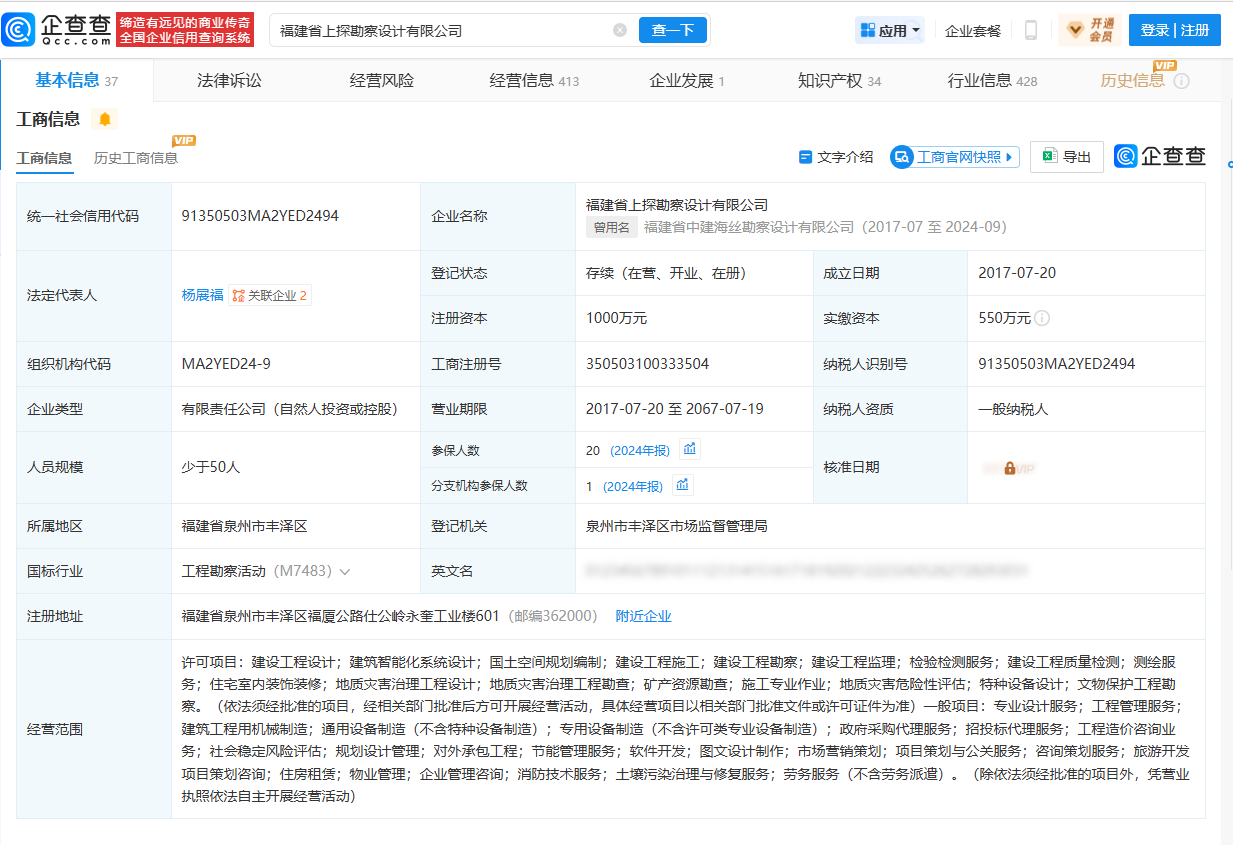The image size is (1233, 845).
Task: Click the mobile phone icon in header
Action: click(1031, 30)
